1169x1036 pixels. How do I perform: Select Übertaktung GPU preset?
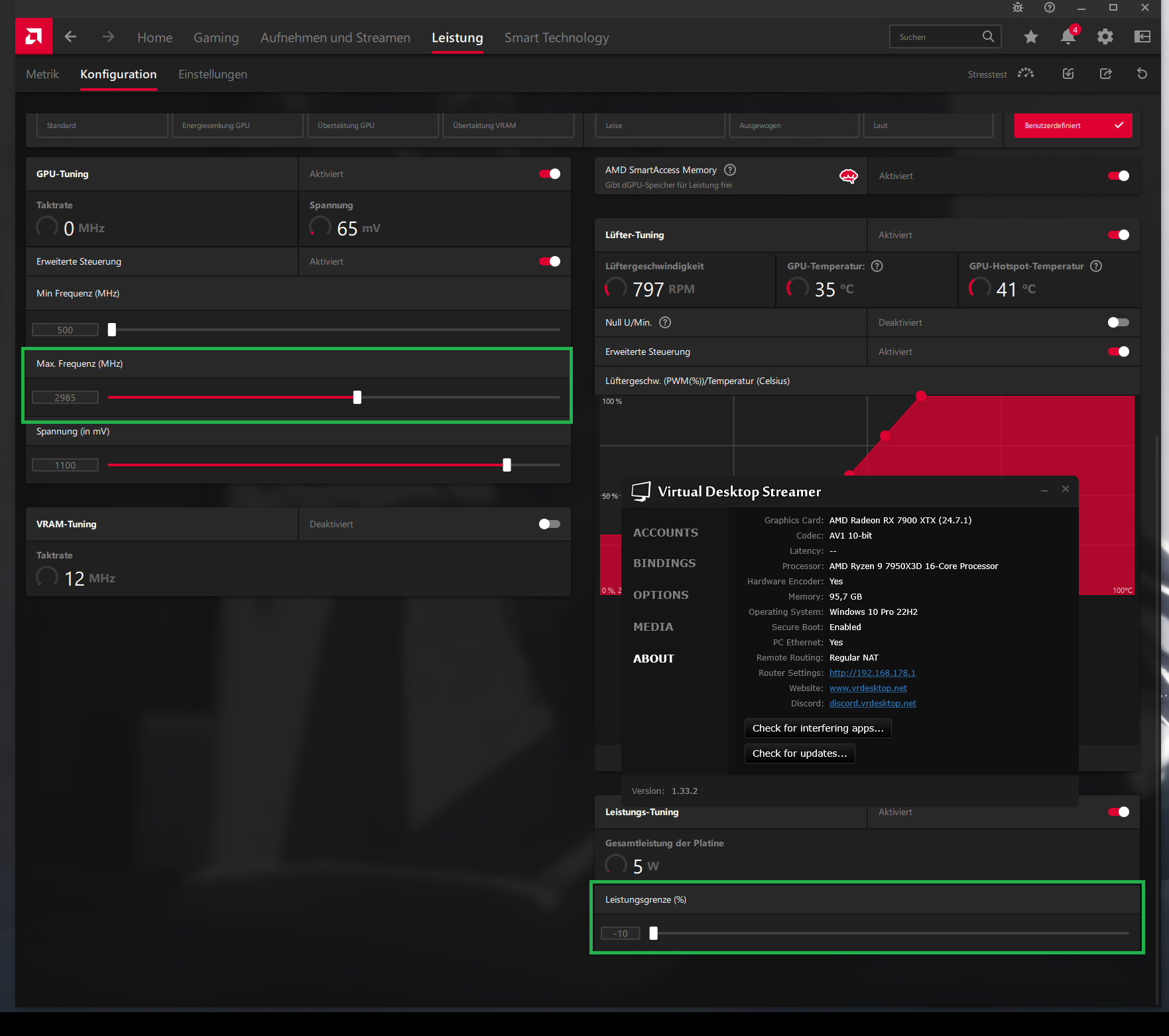pyautogui.click(x=373, y=125)
